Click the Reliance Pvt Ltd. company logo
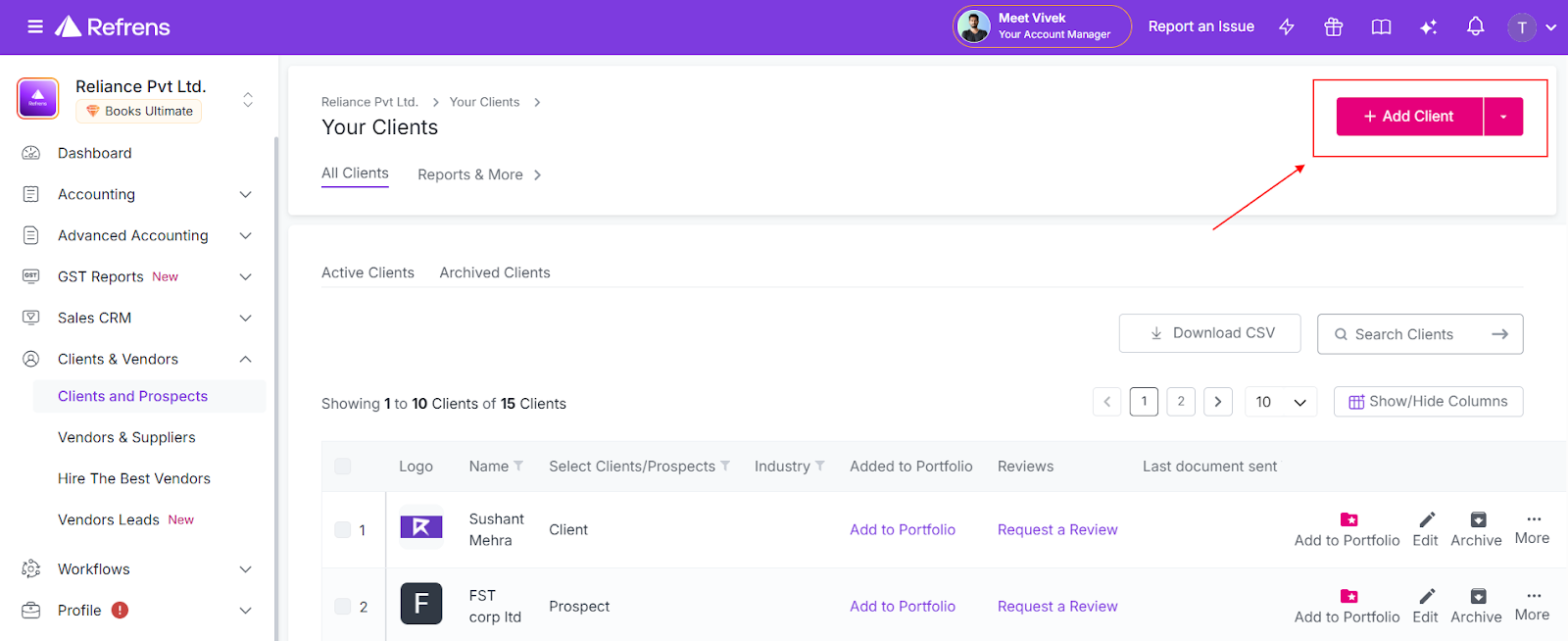The height and width of the screenshot is (641, 1568). [38, 98]
